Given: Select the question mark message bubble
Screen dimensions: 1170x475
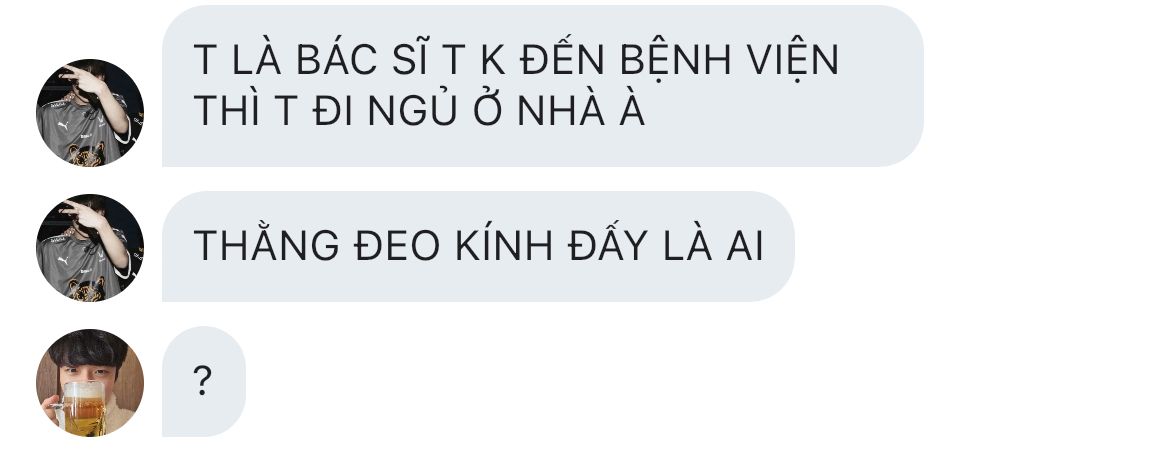Looking at the screenshot, I should tap(204, 381).
